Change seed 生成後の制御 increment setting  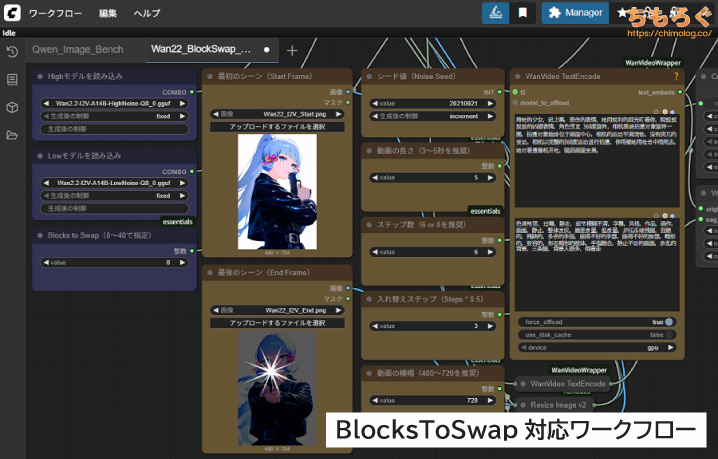tap(432, 116)
